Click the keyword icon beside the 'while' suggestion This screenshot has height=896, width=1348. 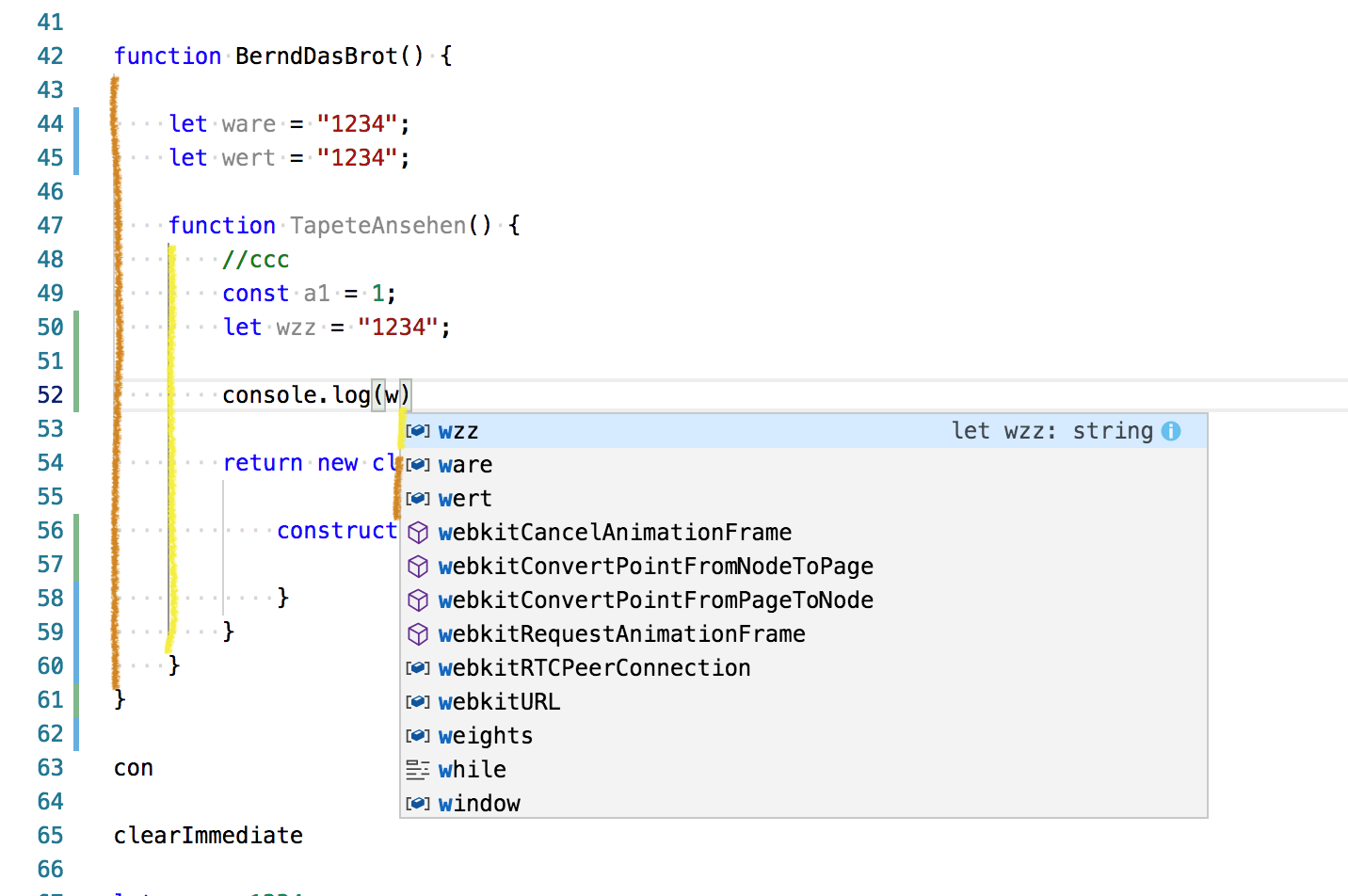[417, 769]
